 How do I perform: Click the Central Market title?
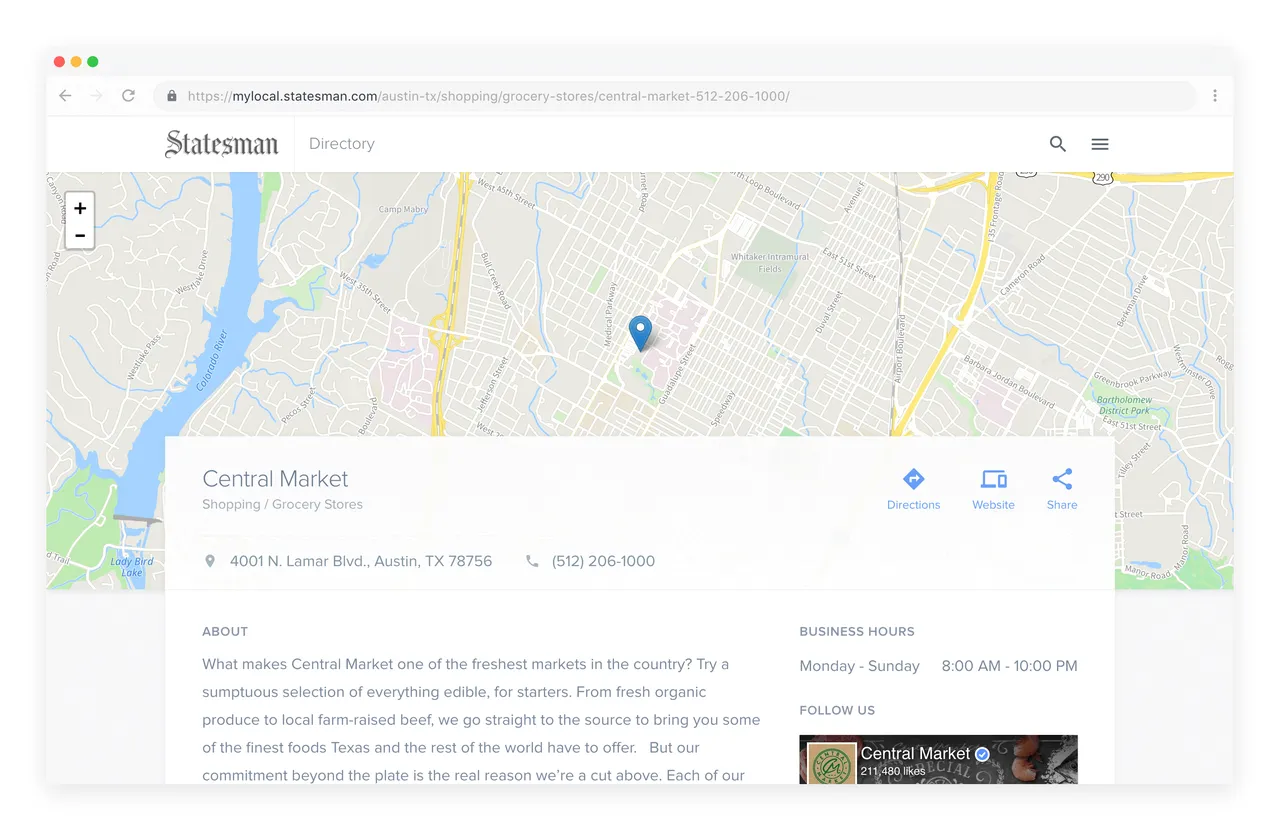tap(275, 479)
